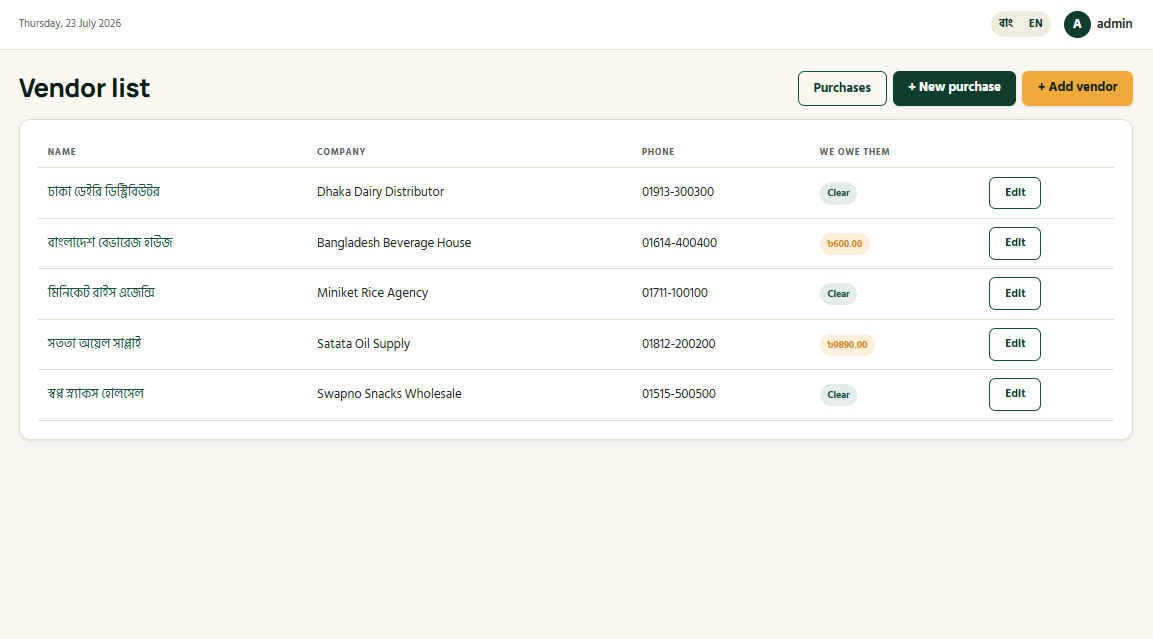
Task: Edit Dhaka Dairy Distributor vendor
Action: click(x=1015, y=193)
